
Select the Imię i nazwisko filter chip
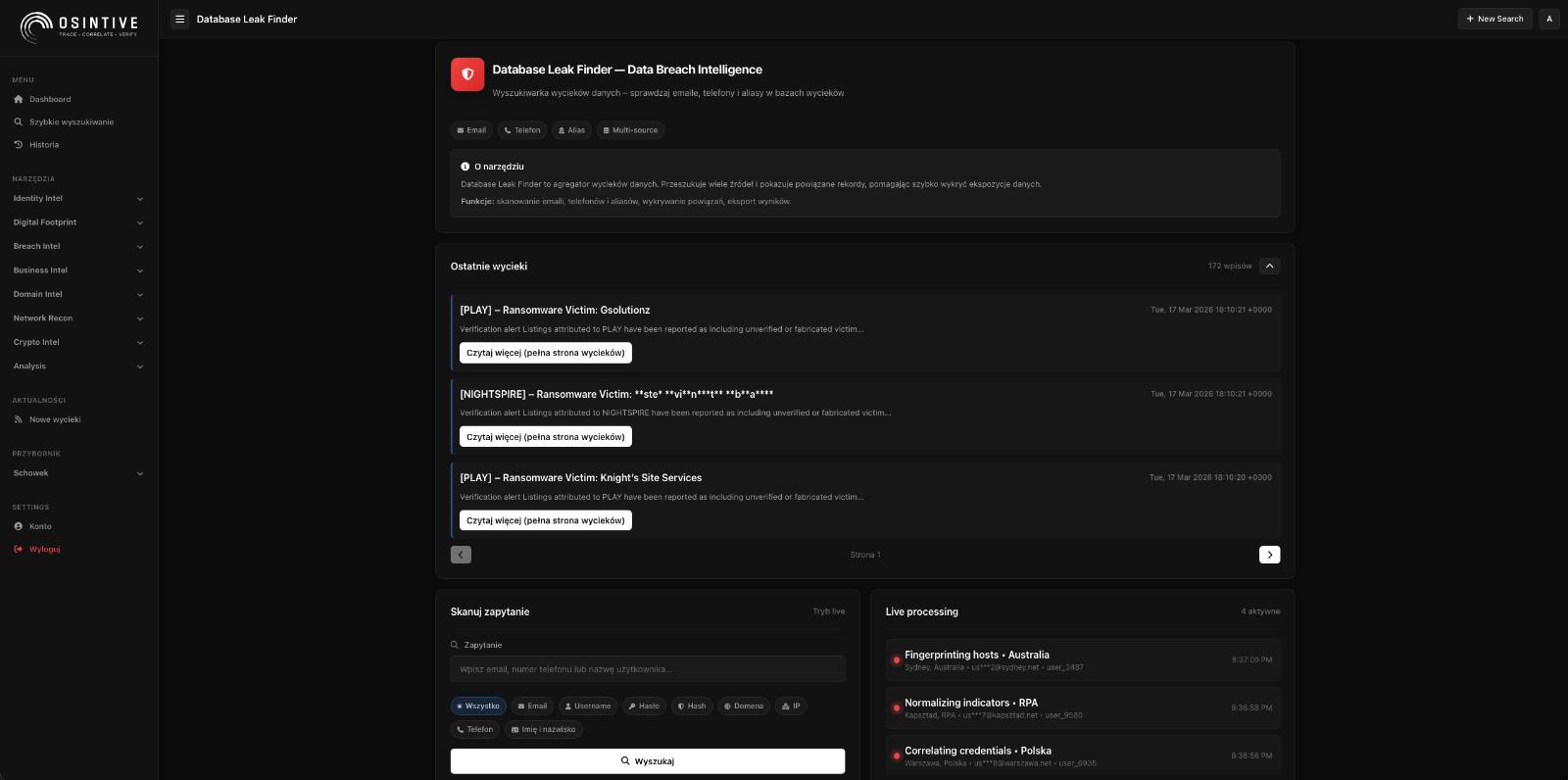(544, 729)
